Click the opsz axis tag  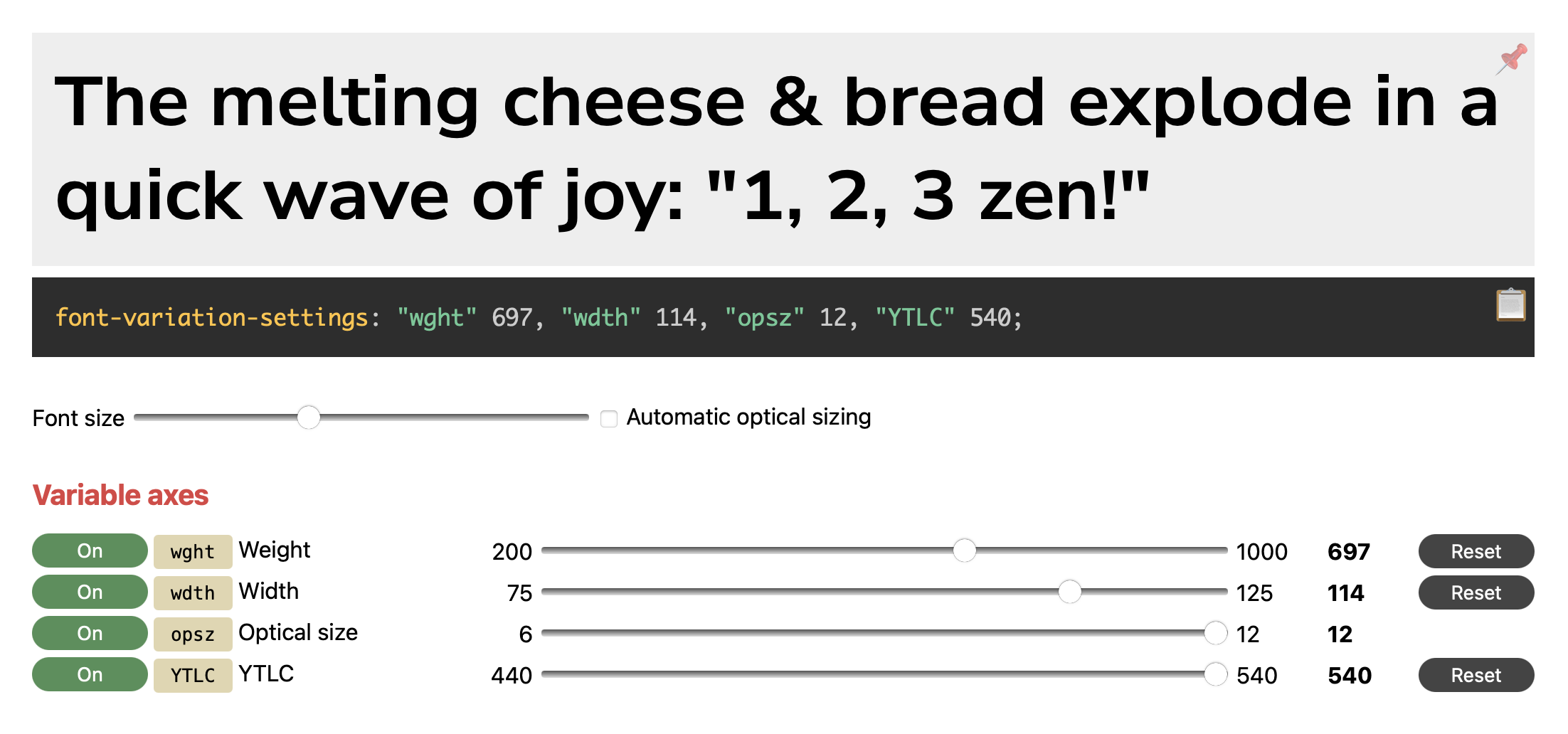[x=192, y=634]
